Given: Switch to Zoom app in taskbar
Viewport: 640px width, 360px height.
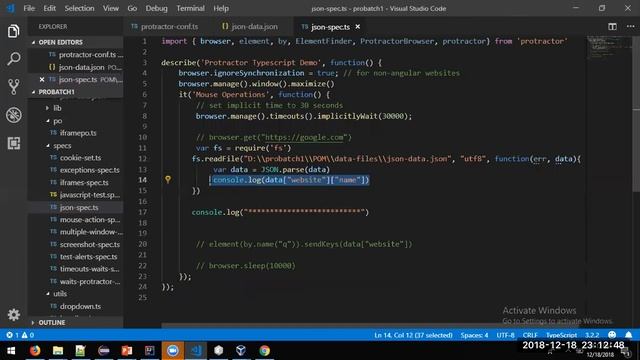Looking at the screenshot, I should click(173, 351).
